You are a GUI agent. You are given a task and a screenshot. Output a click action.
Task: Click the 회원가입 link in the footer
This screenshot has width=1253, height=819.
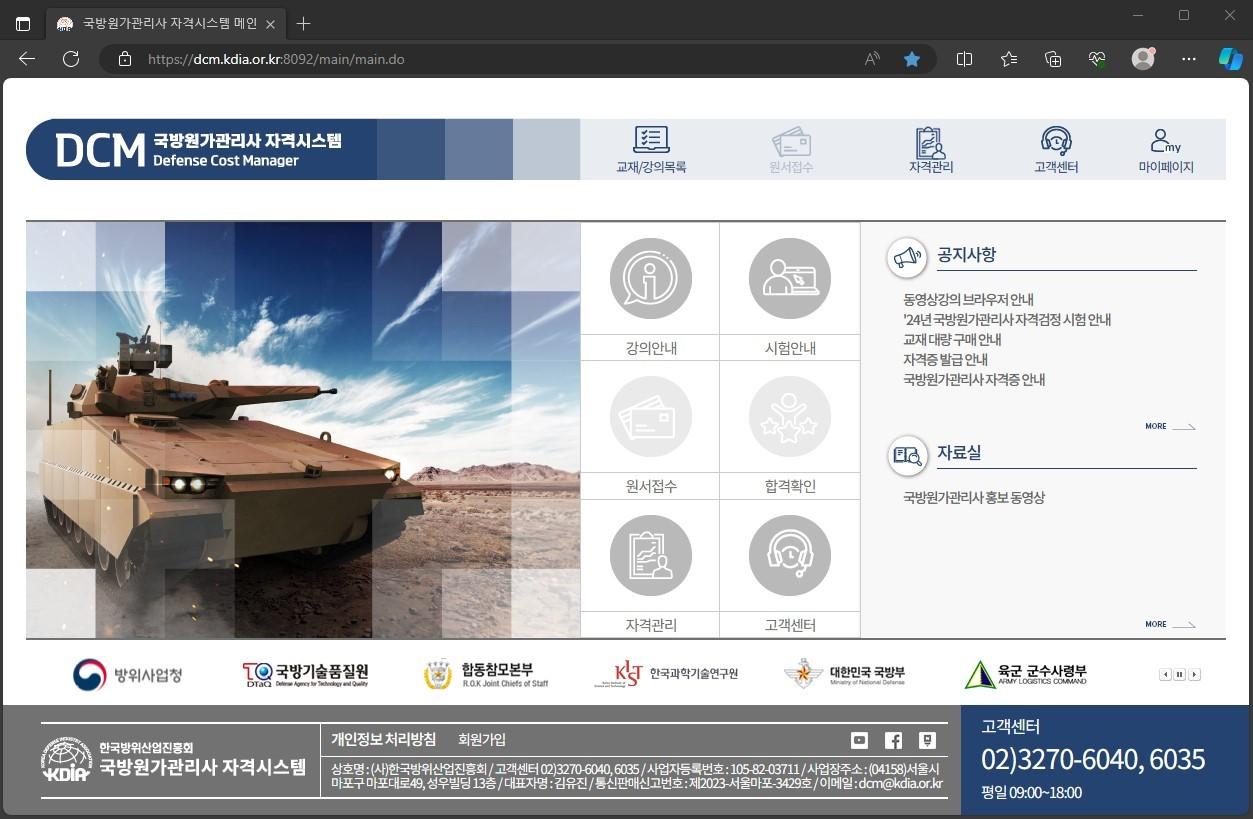tap(481, 740)
